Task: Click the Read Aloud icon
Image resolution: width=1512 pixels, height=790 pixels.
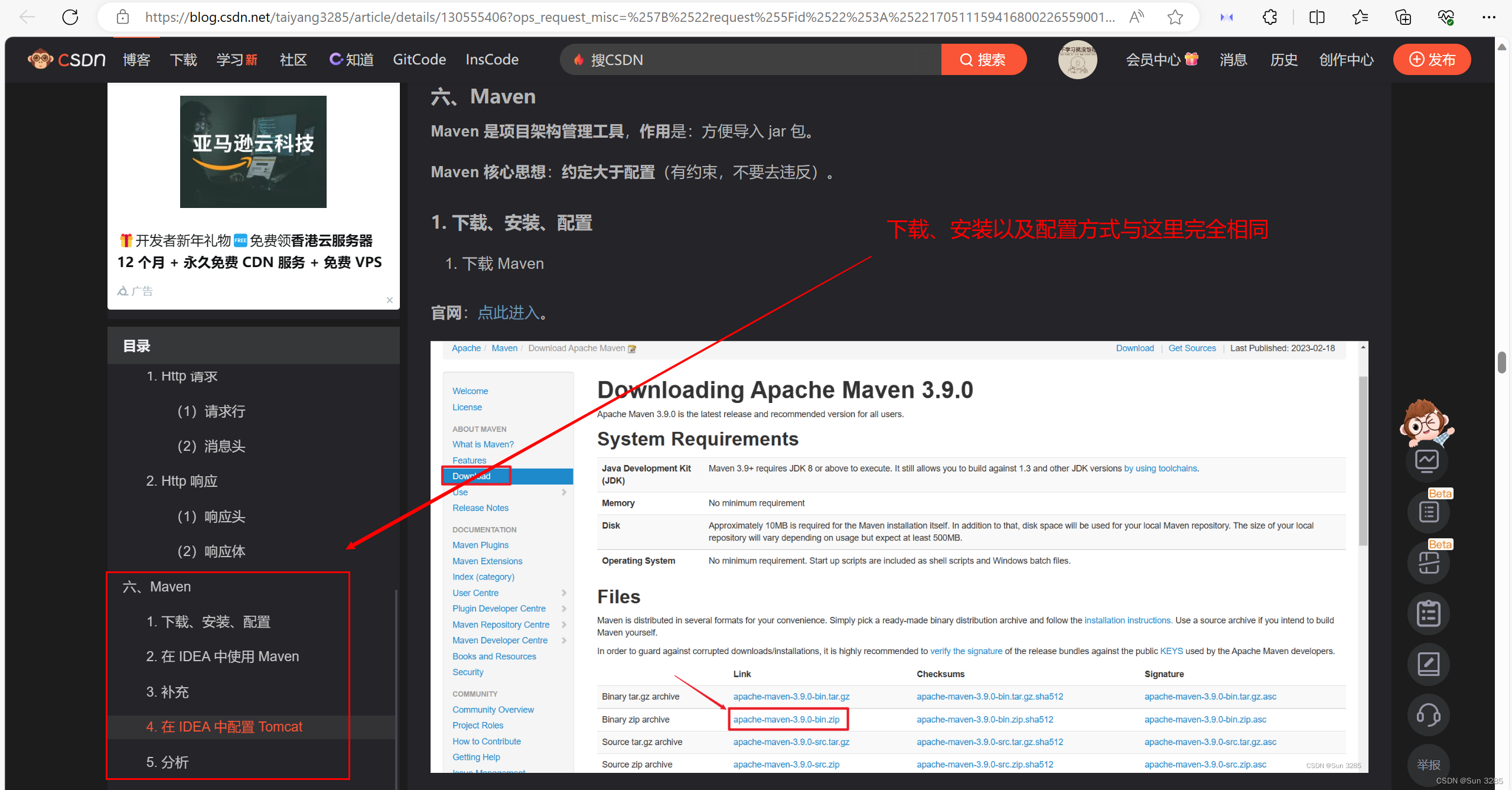Action: point(1136,17)
